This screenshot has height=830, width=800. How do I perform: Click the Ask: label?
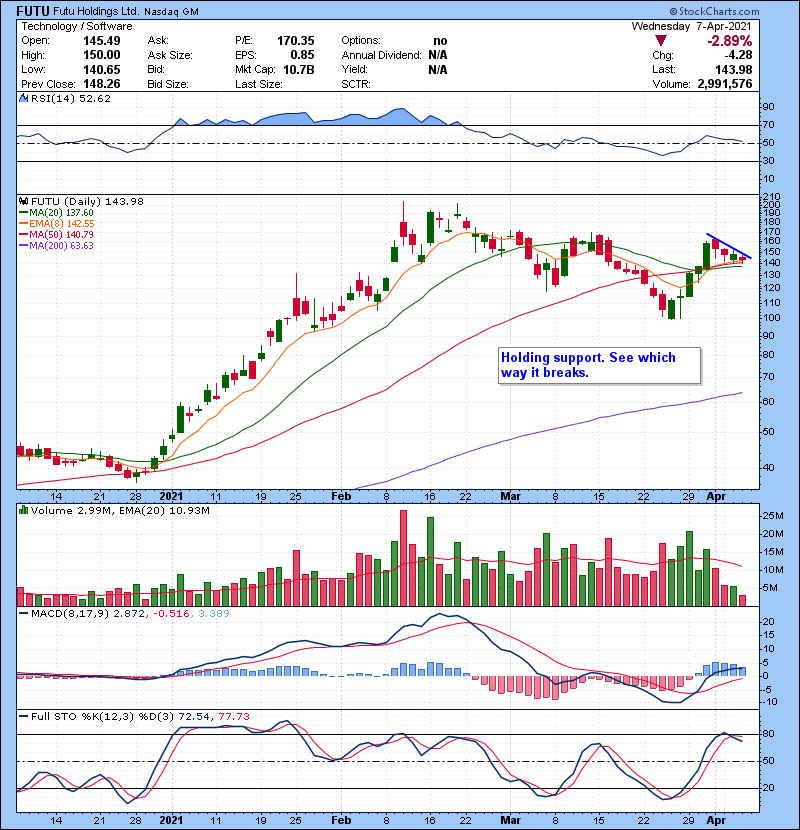(158, 41)
